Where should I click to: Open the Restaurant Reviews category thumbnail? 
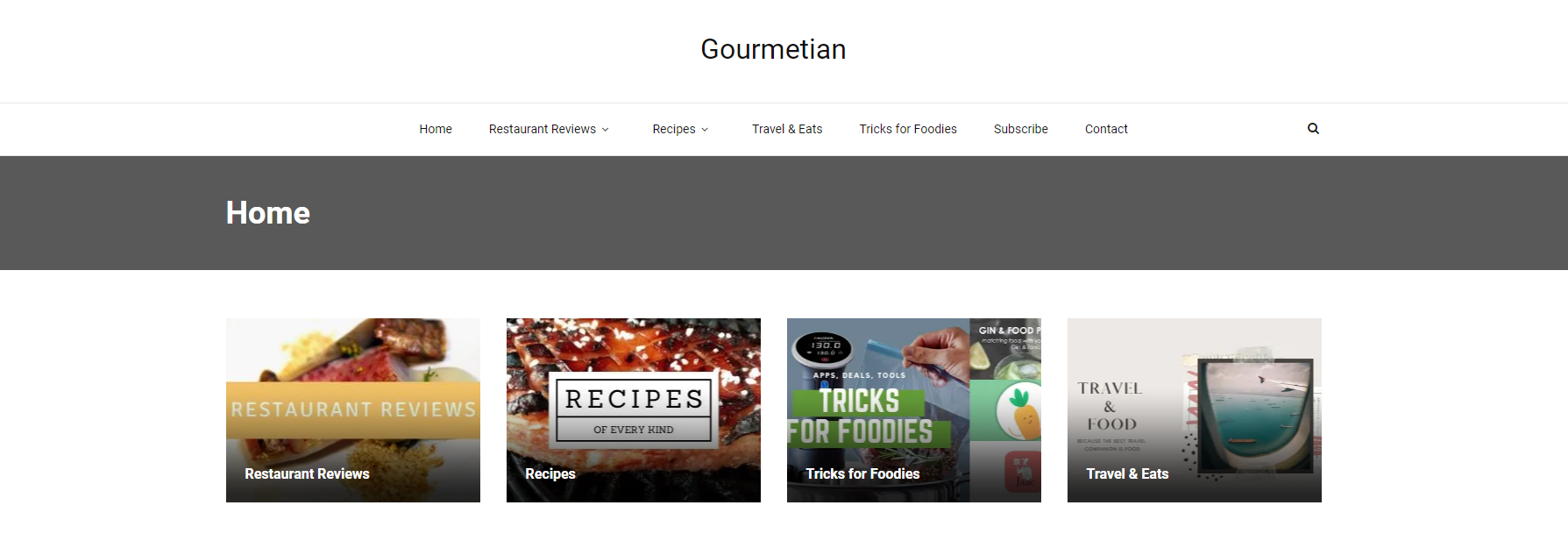(x=353, y=410)
